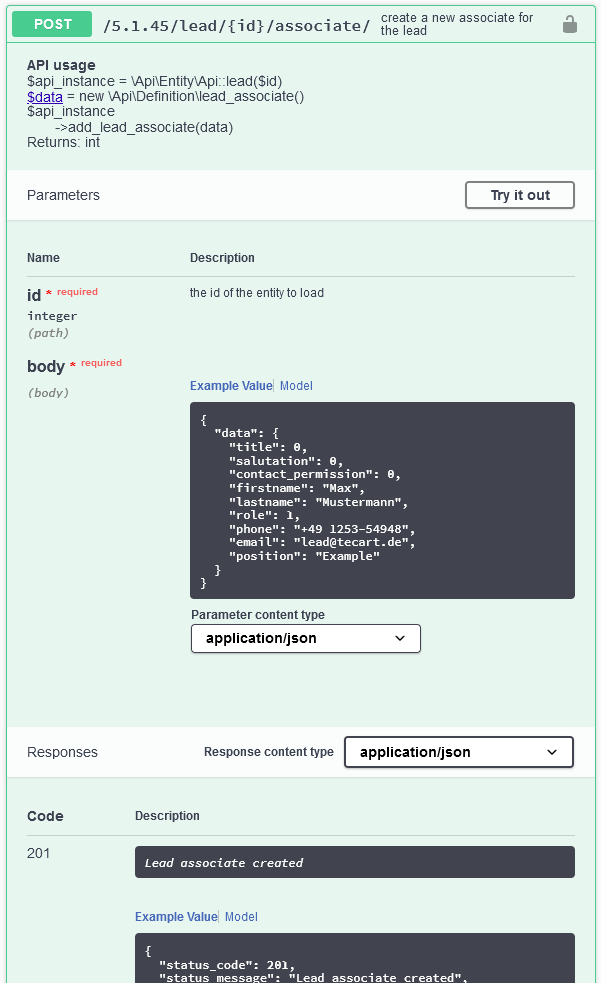Expand the Response content type dropdown
601x983 pixels.
[x=458, y=752]
